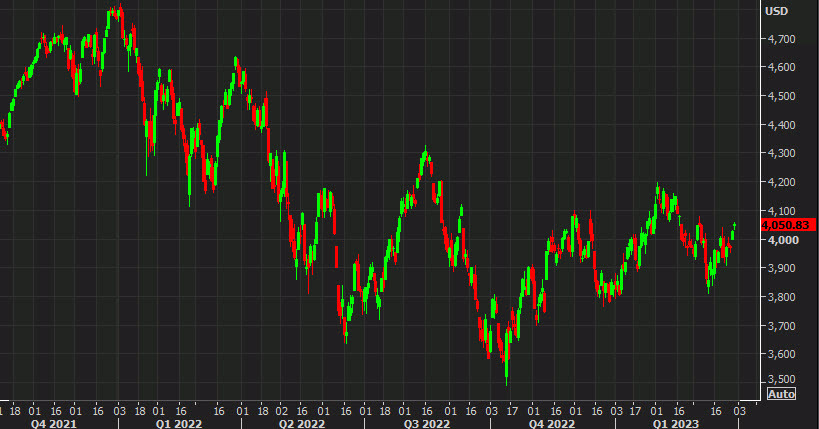Select the Q2 2022 quarter label
819x429 pixels.
tap(302, 423)
